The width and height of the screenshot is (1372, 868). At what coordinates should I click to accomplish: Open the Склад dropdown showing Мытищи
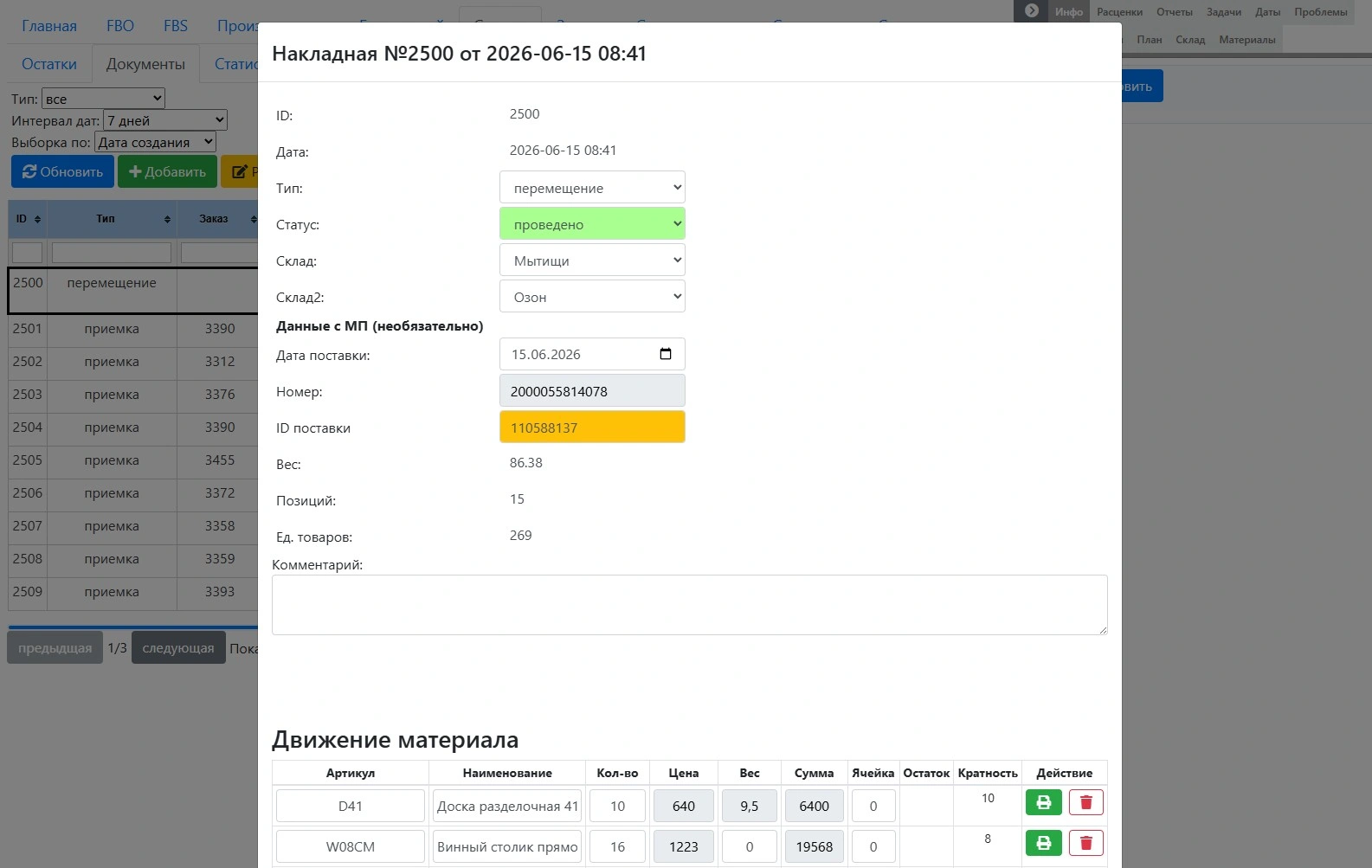tap(592, 260)
